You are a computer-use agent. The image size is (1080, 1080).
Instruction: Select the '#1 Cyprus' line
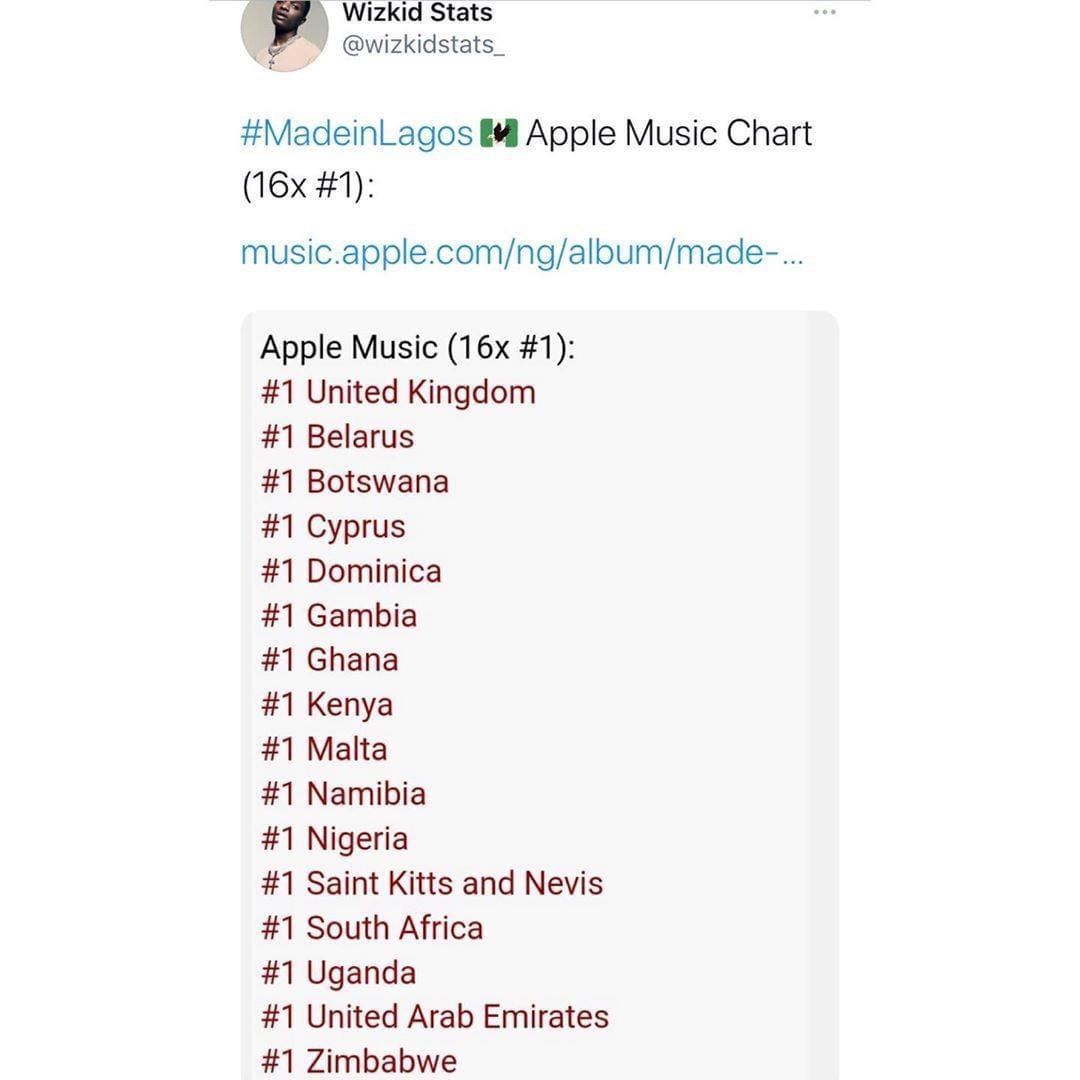[x=333, y=527]
